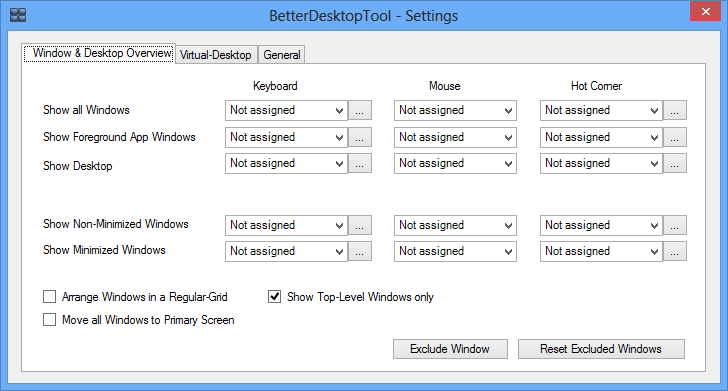The image size is (728, 391).
Task: Open Hot Corner dropdown for Show Non-Minimized Windows
Action: coord(601,225)
